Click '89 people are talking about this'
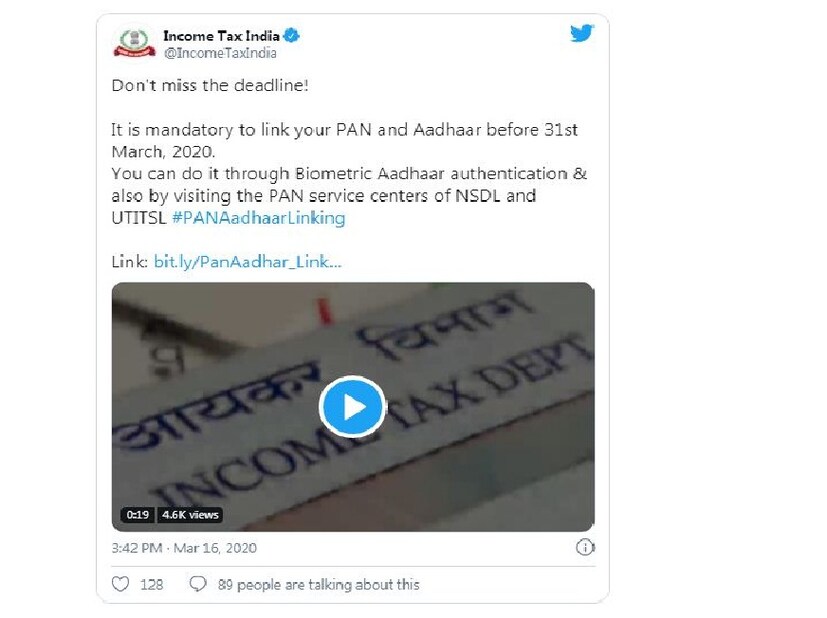827x618 pixels. tap(319, 584)
